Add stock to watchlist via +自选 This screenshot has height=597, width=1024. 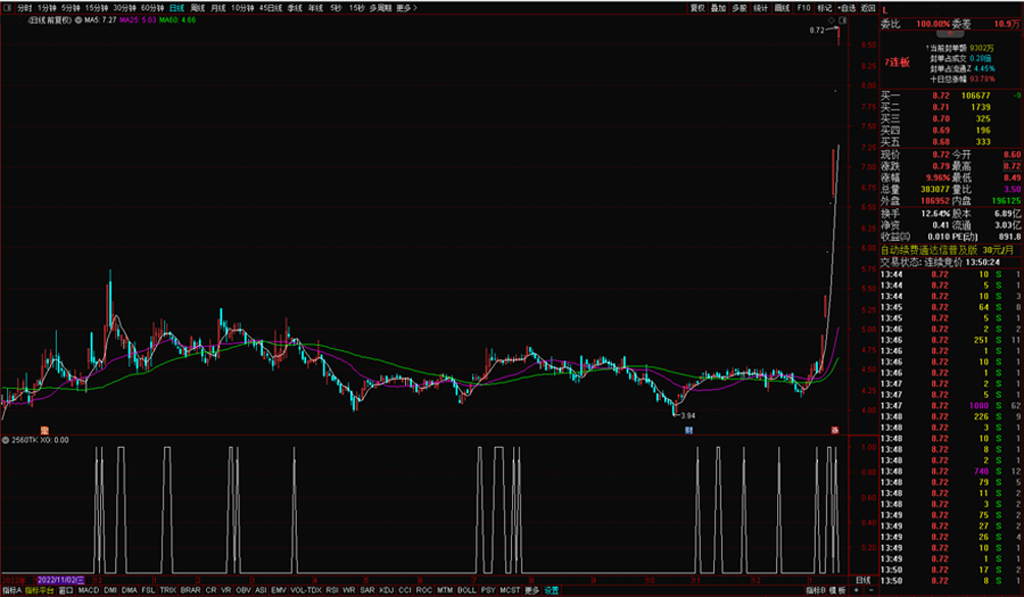click(848, 7)
